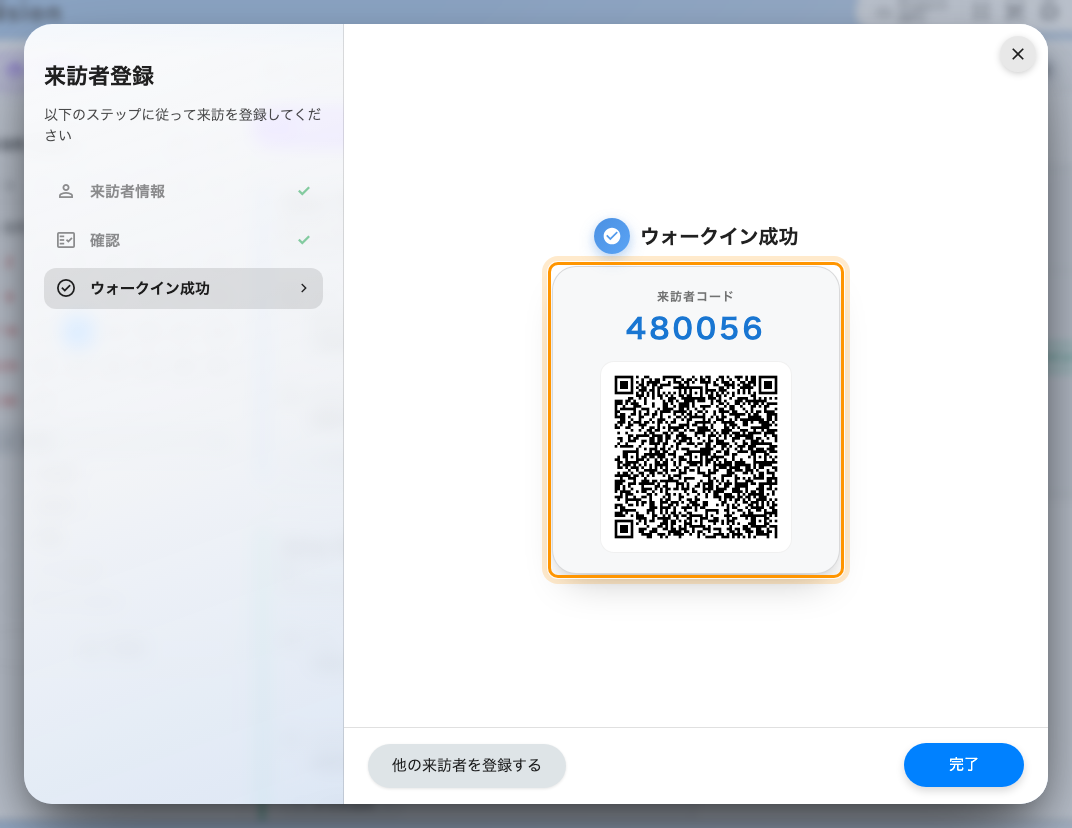Click the visitor code 480056
Image resolution: width=1072 pixels, height=828 pixels.
pyautogui.click(x=695, y=328)
